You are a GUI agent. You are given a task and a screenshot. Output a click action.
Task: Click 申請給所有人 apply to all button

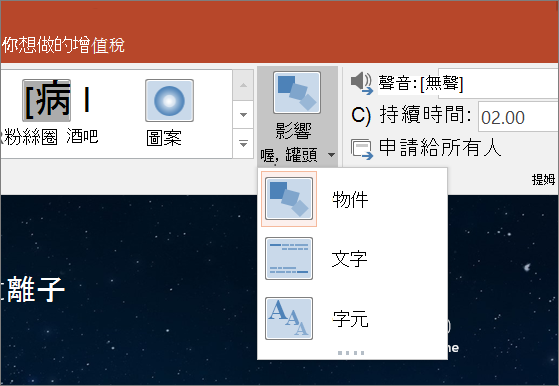[426, 148]
